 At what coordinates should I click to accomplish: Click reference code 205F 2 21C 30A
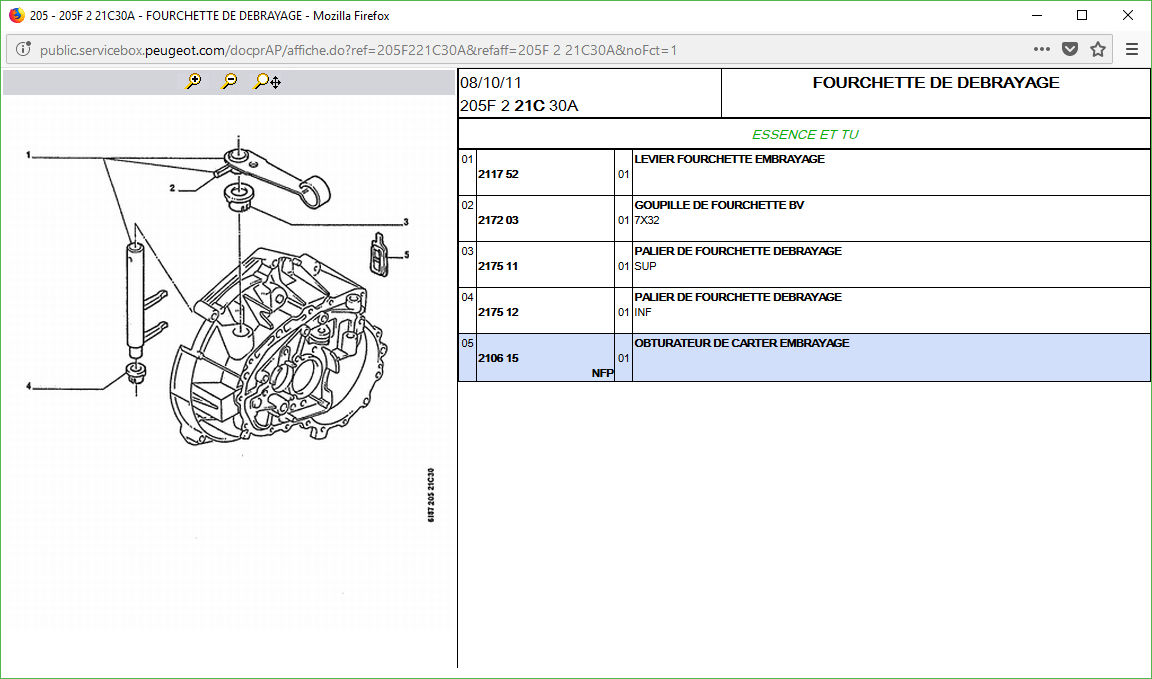tap(519, 106)
